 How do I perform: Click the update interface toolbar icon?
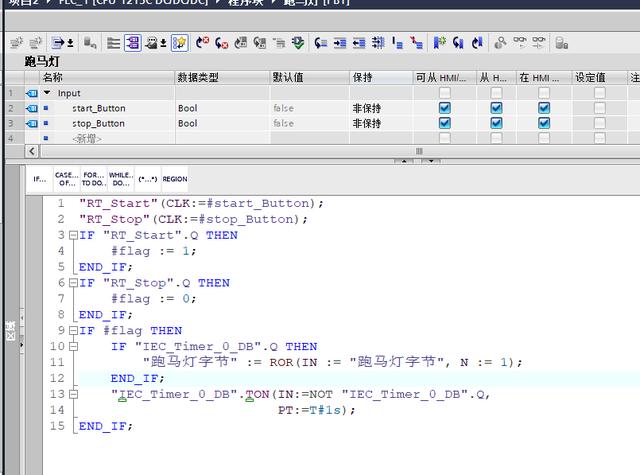(x=58, y=43)
